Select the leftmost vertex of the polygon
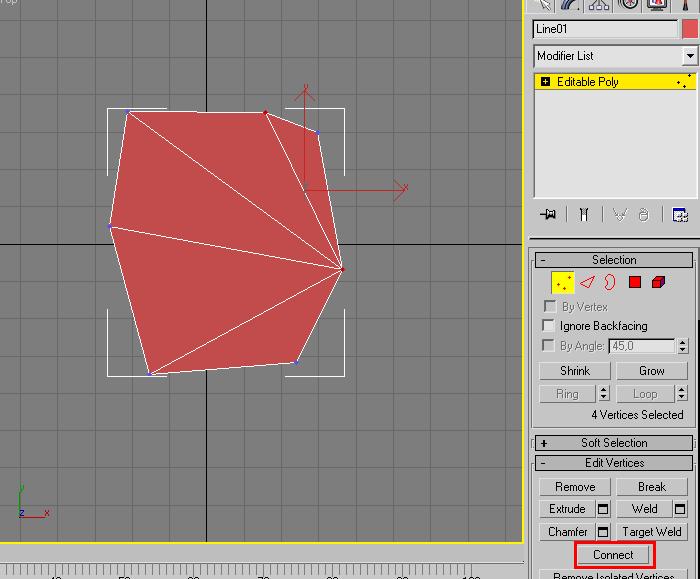The image size is (700, 579). point(110,227)
